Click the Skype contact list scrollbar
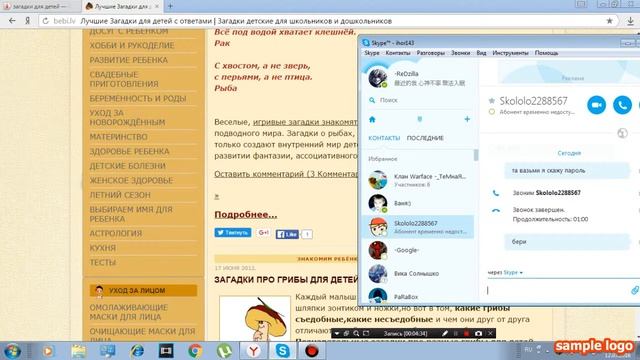Image resolution: width=640 pixels, height=360 pixels. 476,155
